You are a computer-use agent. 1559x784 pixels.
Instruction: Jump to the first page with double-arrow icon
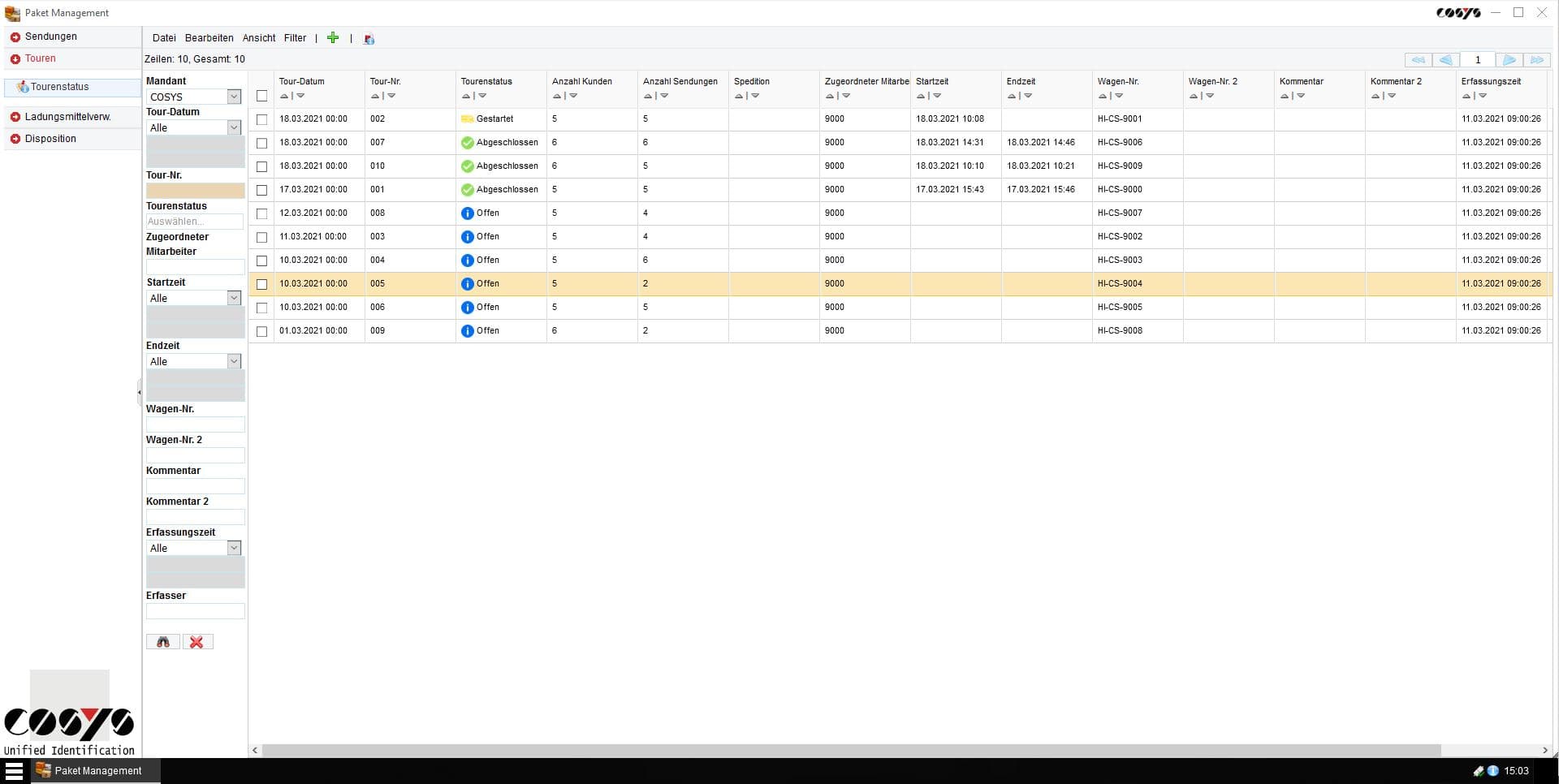tap(1419, 59)
